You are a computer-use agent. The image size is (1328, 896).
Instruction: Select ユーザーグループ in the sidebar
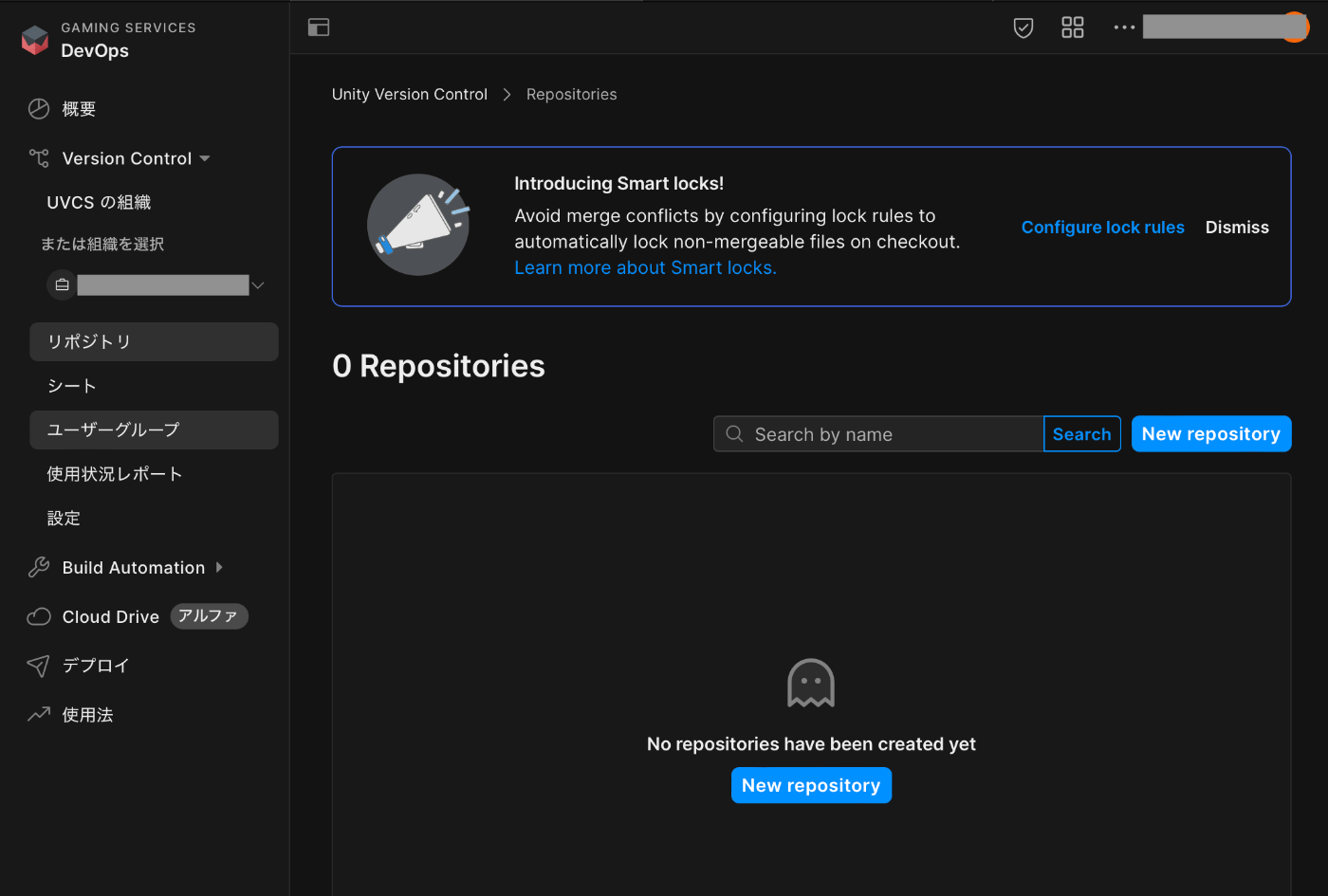coord(154,430)
